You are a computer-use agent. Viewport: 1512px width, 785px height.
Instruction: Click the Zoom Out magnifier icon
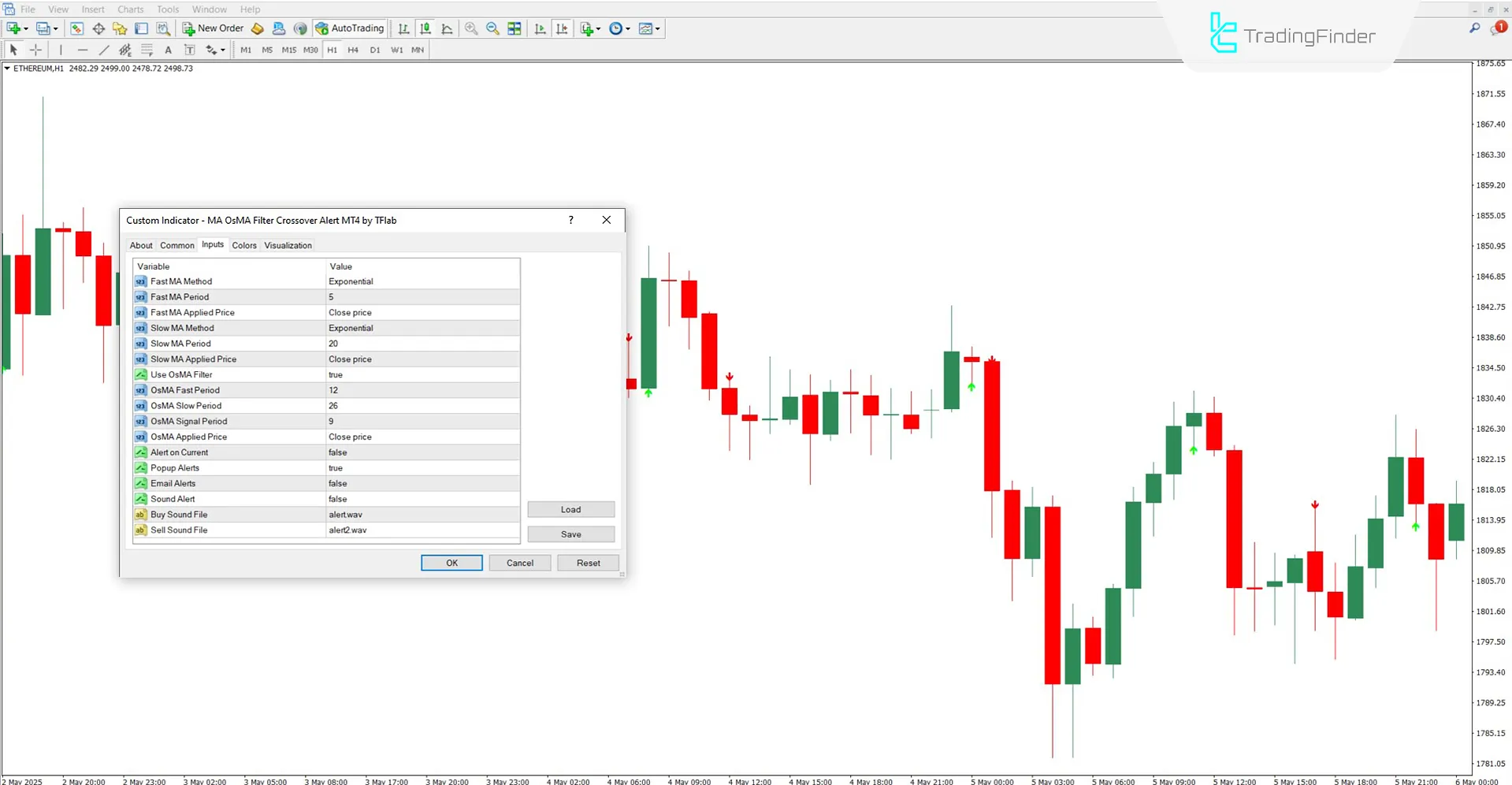coord(492,28)
